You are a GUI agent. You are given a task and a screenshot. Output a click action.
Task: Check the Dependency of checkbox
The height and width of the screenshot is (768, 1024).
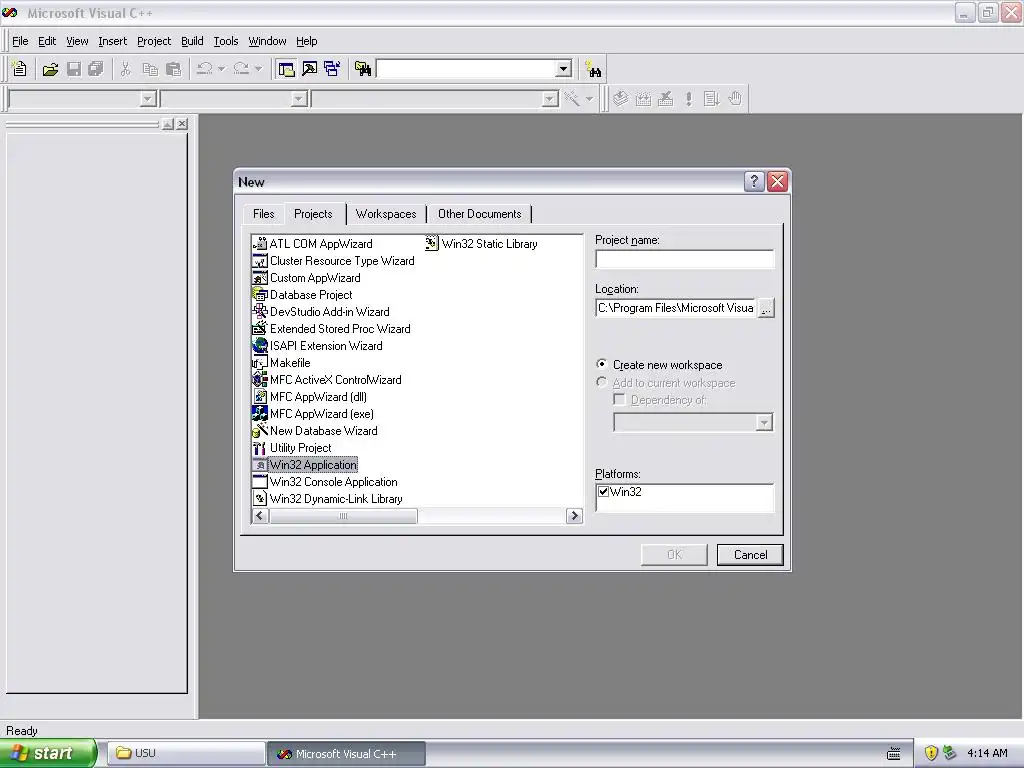pos(619,399)
